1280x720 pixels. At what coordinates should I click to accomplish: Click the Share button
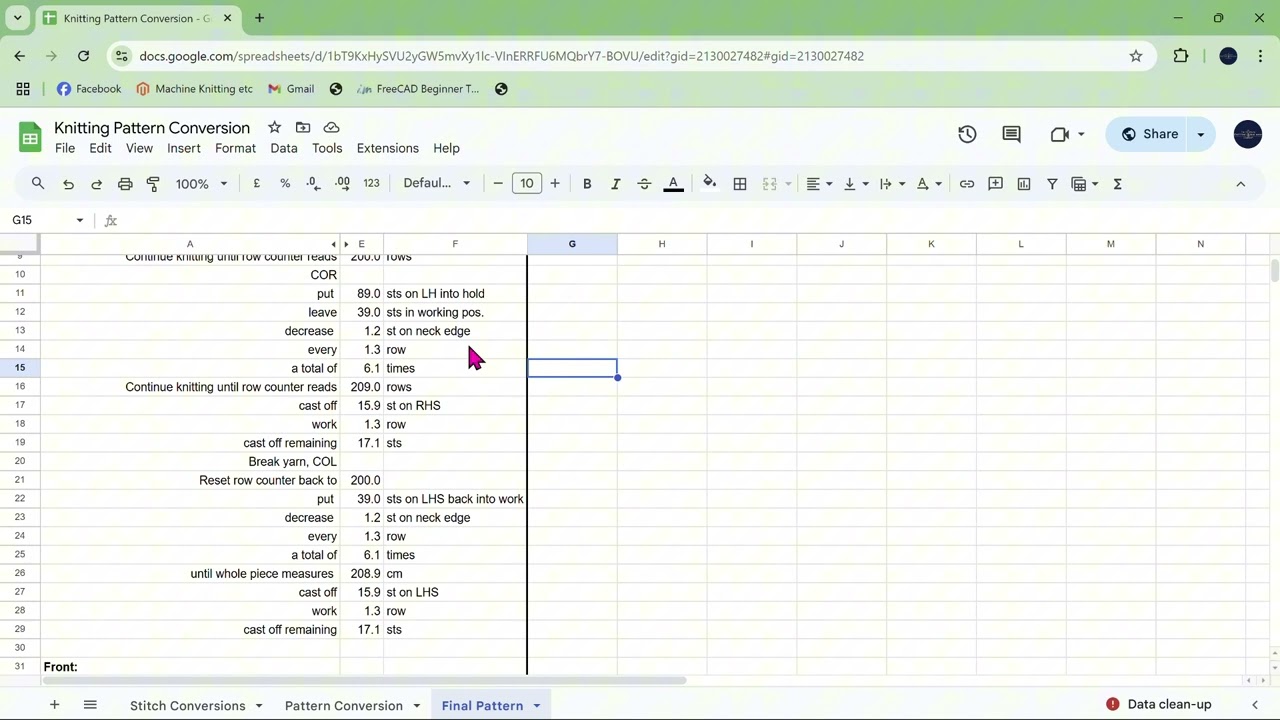pos(1148,134)
